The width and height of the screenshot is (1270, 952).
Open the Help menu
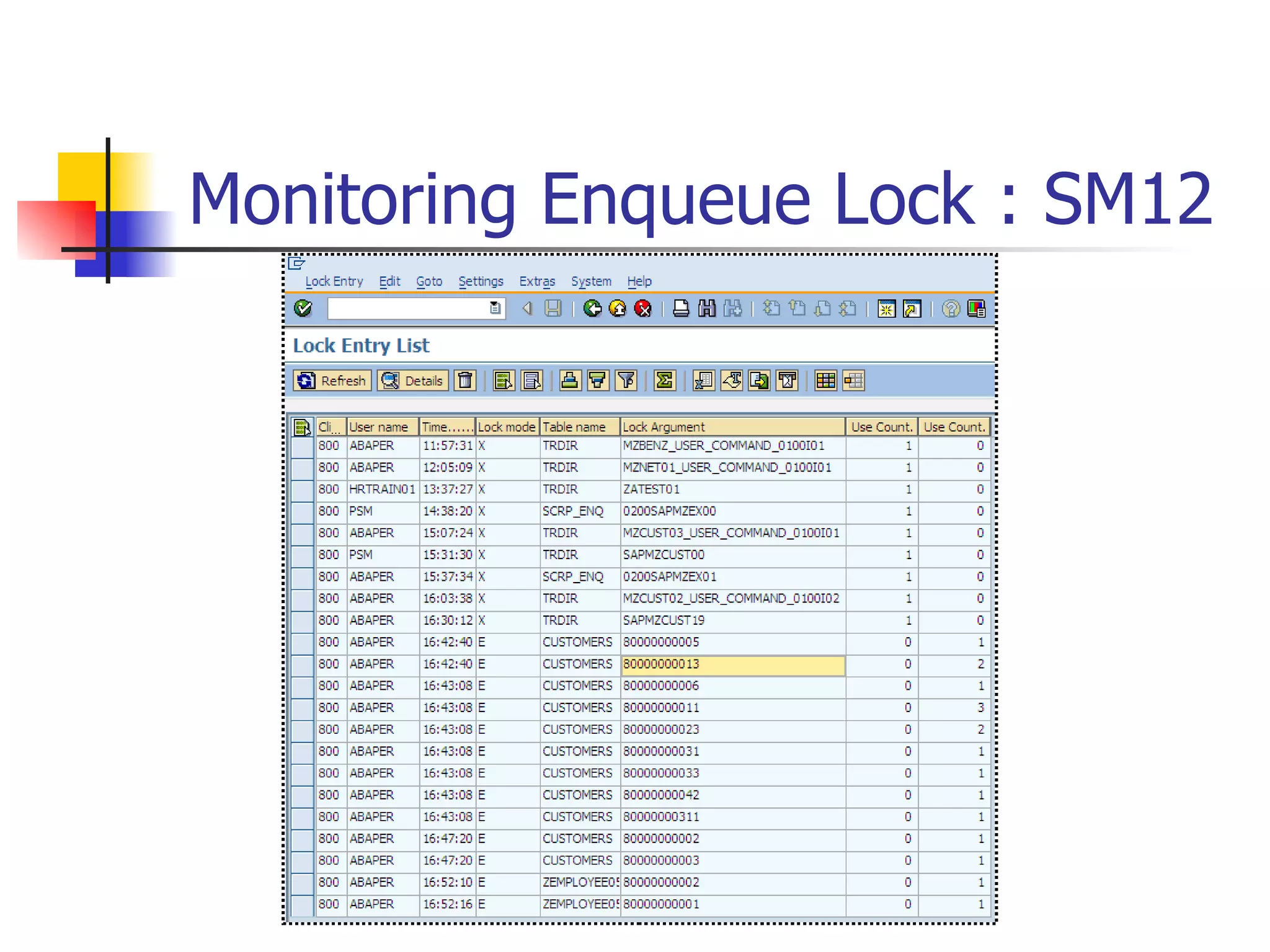click(x=639, y=281)
